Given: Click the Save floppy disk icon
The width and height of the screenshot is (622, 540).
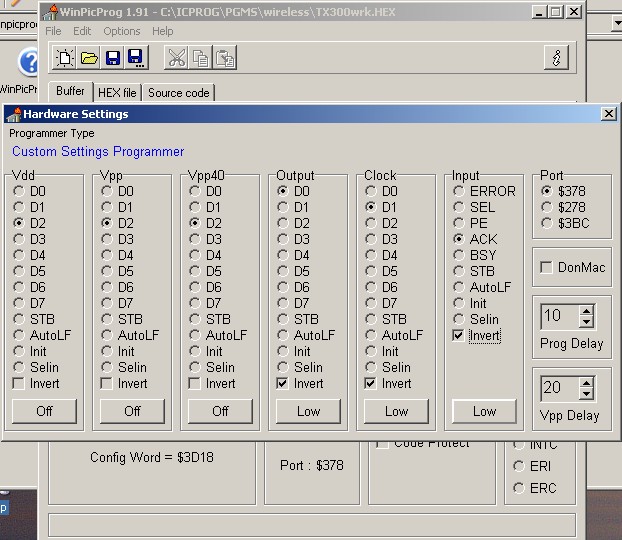Looking at the screenshot, I should (113, 58).
